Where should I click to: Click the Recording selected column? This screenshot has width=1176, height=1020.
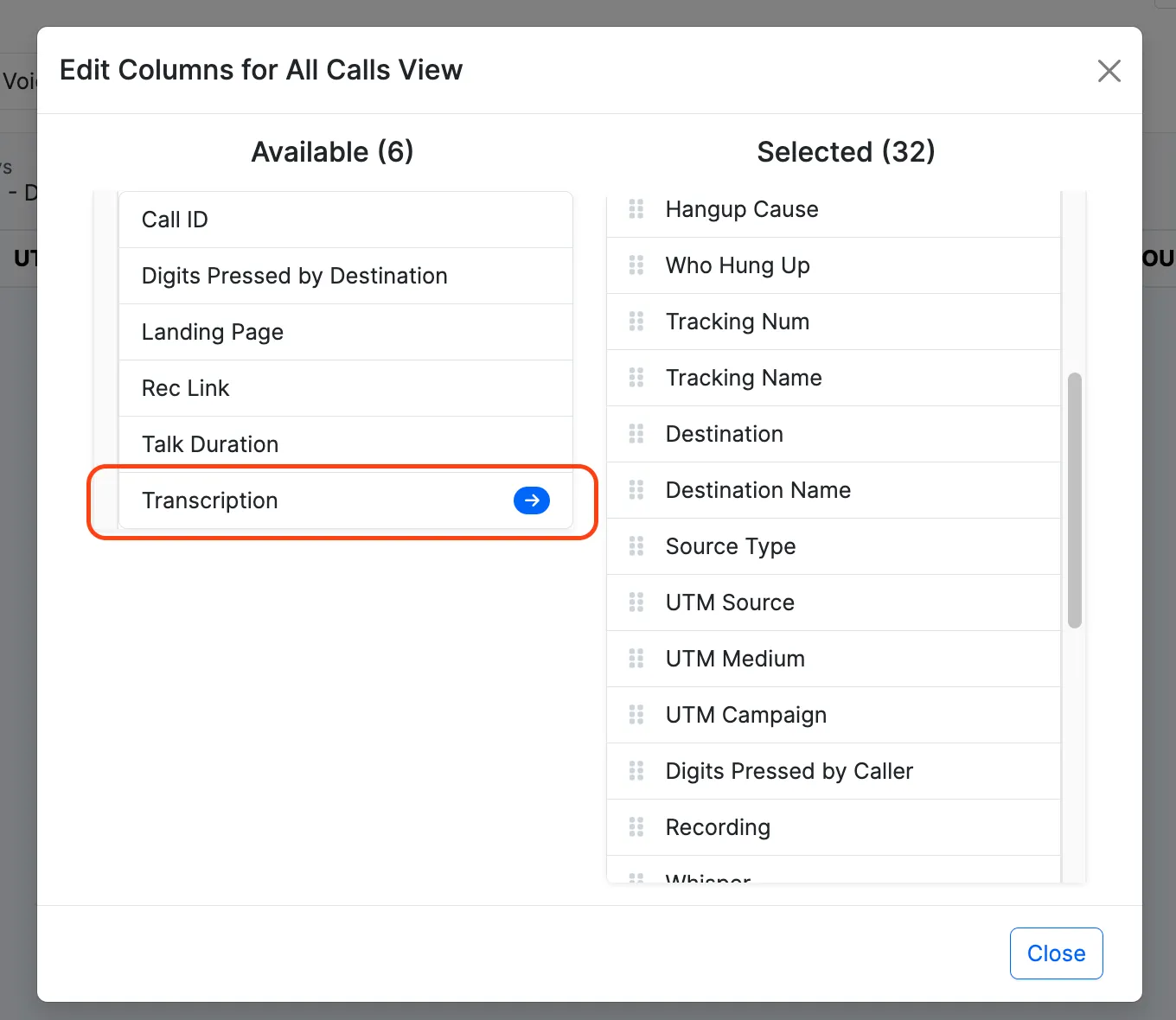[834, 827]
